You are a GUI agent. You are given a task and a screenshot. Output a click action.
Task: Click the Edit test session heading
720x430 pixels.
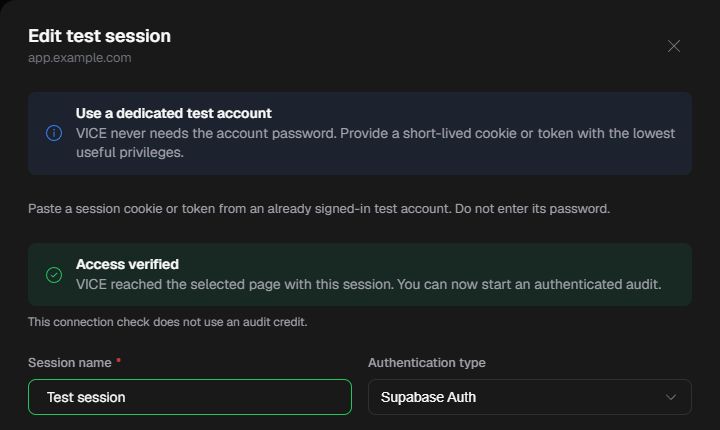tap(99, 36)
